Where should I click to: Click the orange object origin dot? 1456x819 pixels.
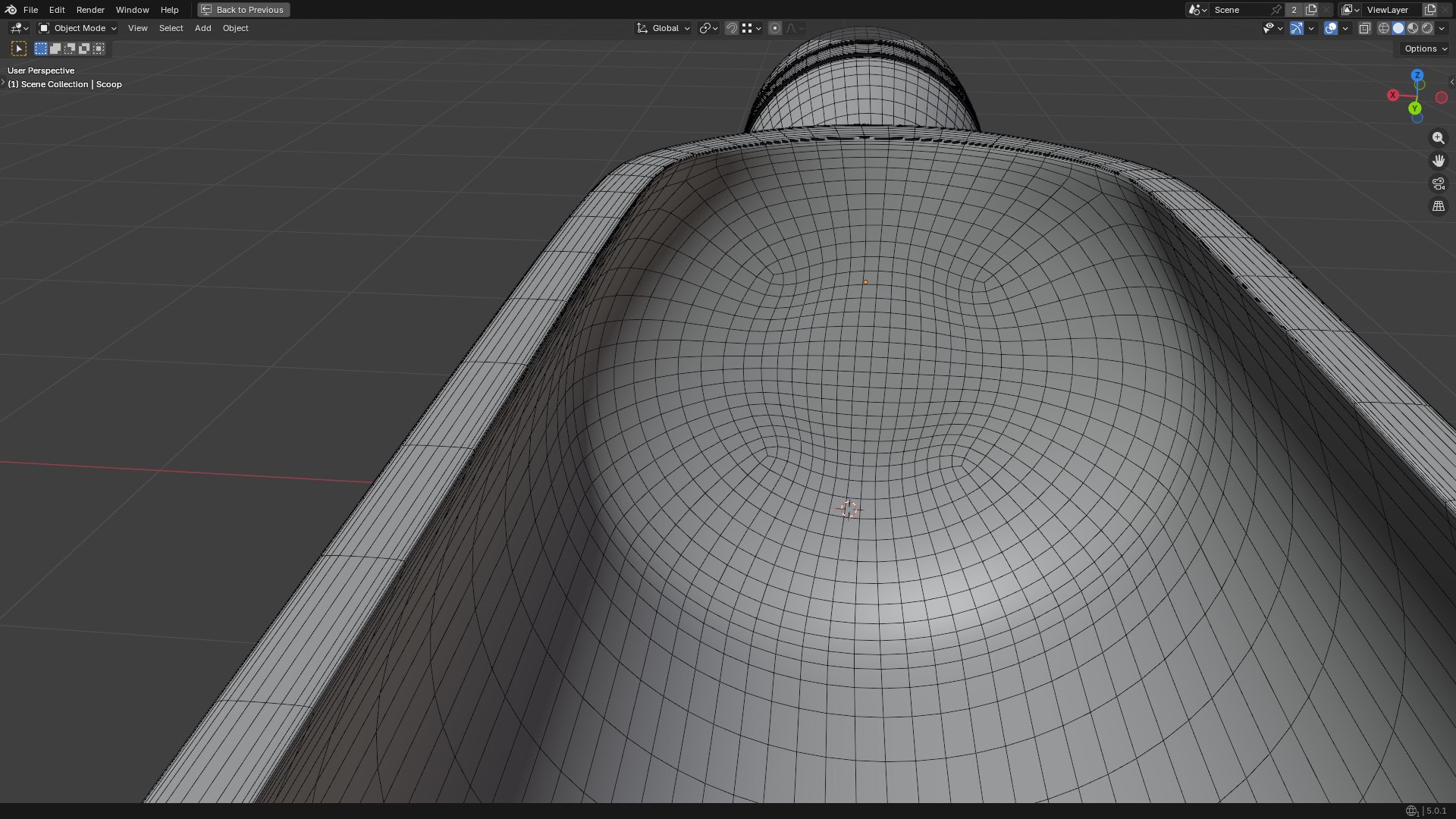(x=865, y=282)
